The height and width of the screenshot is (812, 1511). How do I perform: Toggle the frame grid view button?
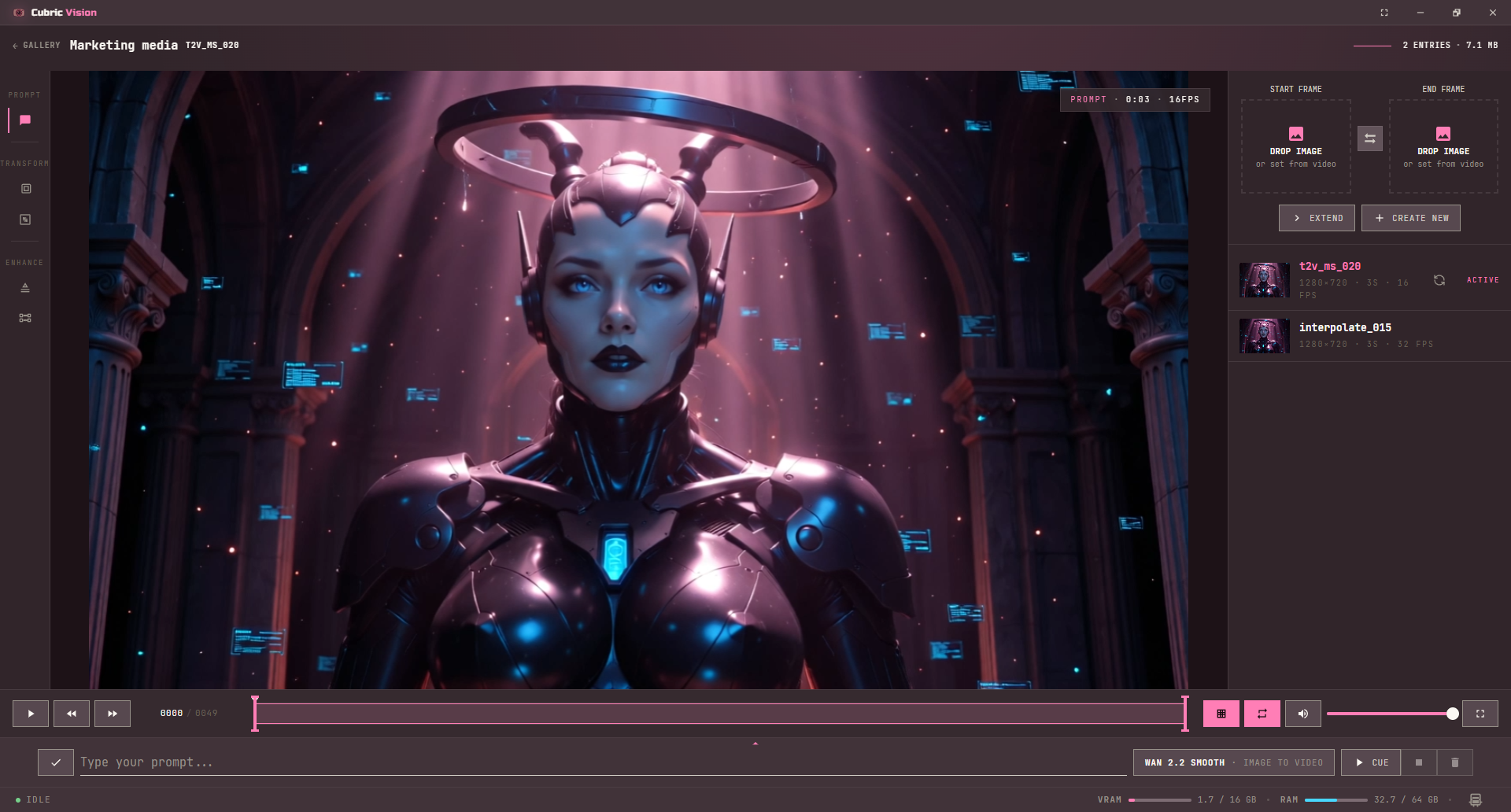tap(1221, 714)
